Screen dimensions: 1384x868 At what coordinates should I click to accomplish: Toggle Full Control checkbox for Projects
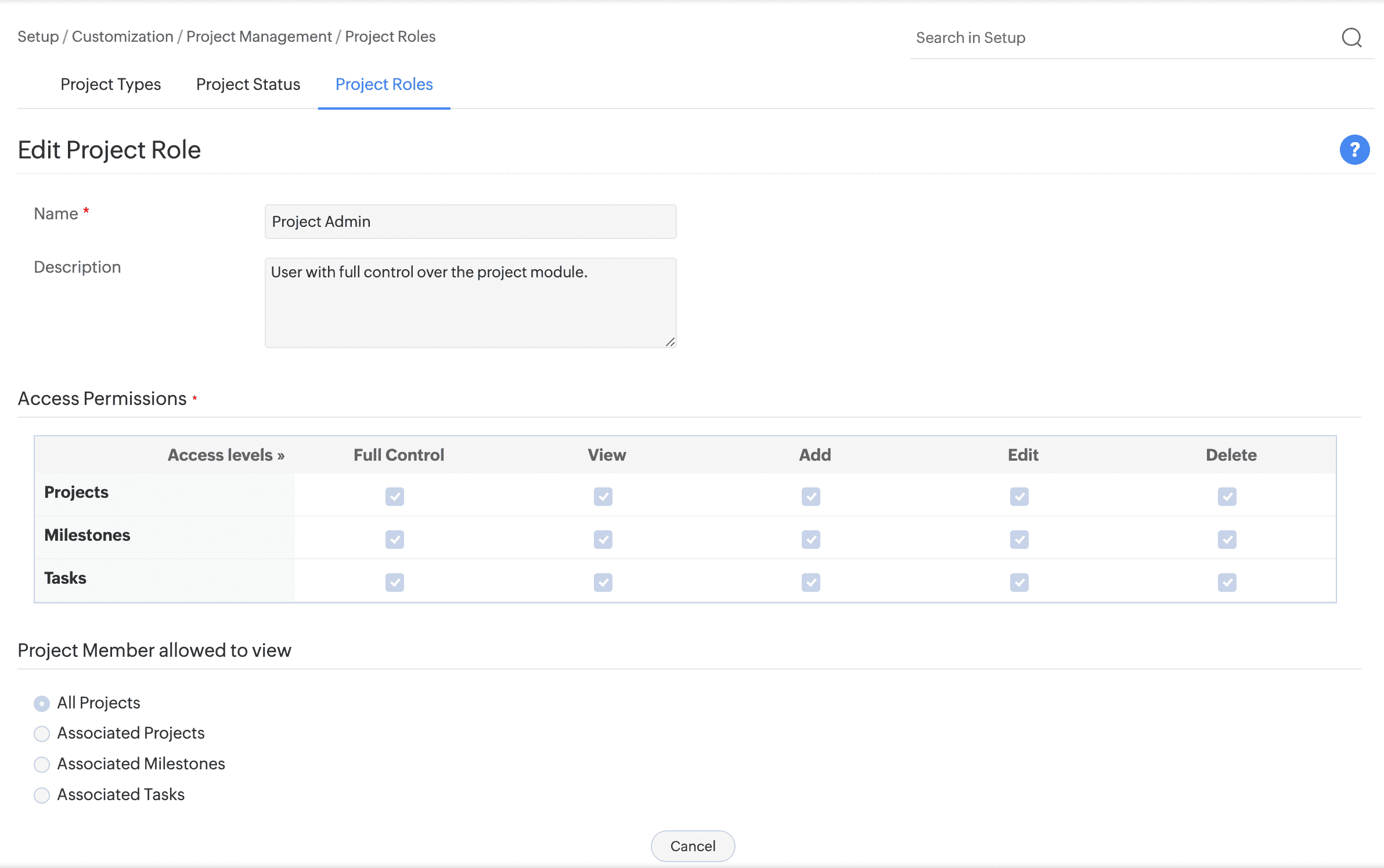pyautogui.click(x=395, y=497)
